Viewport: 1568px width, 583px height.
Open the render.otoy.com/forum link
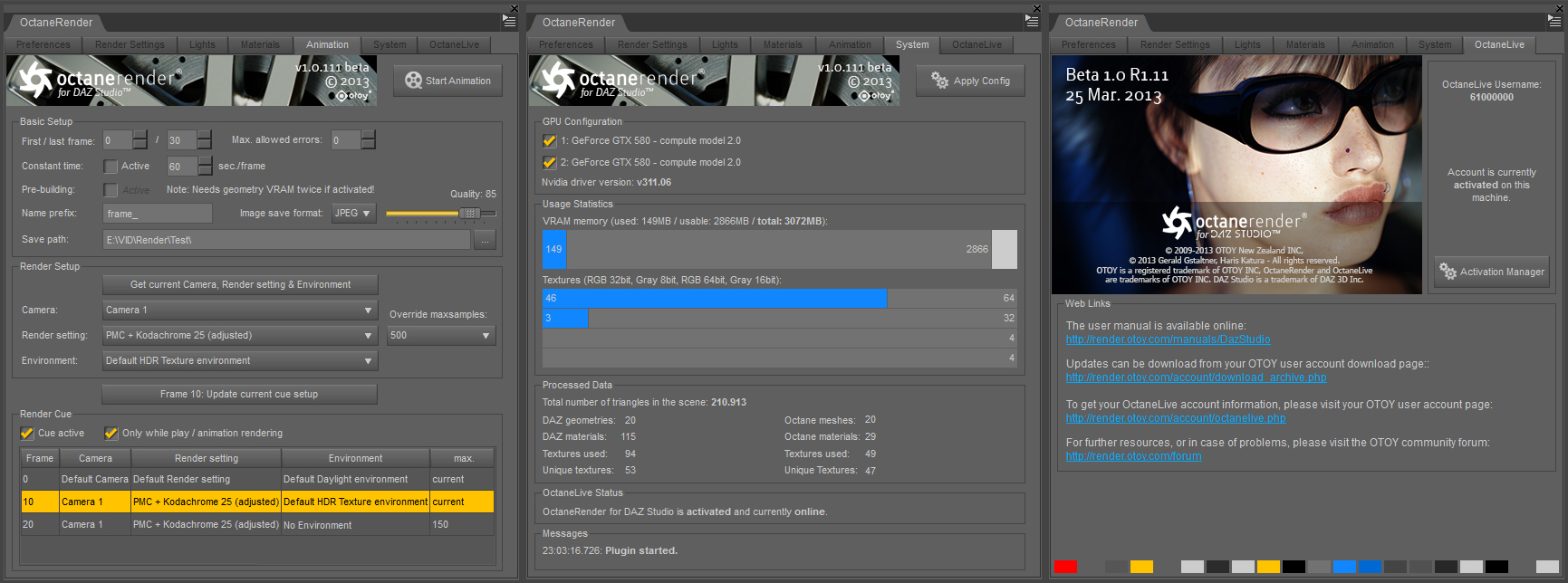click(1133, 456)
